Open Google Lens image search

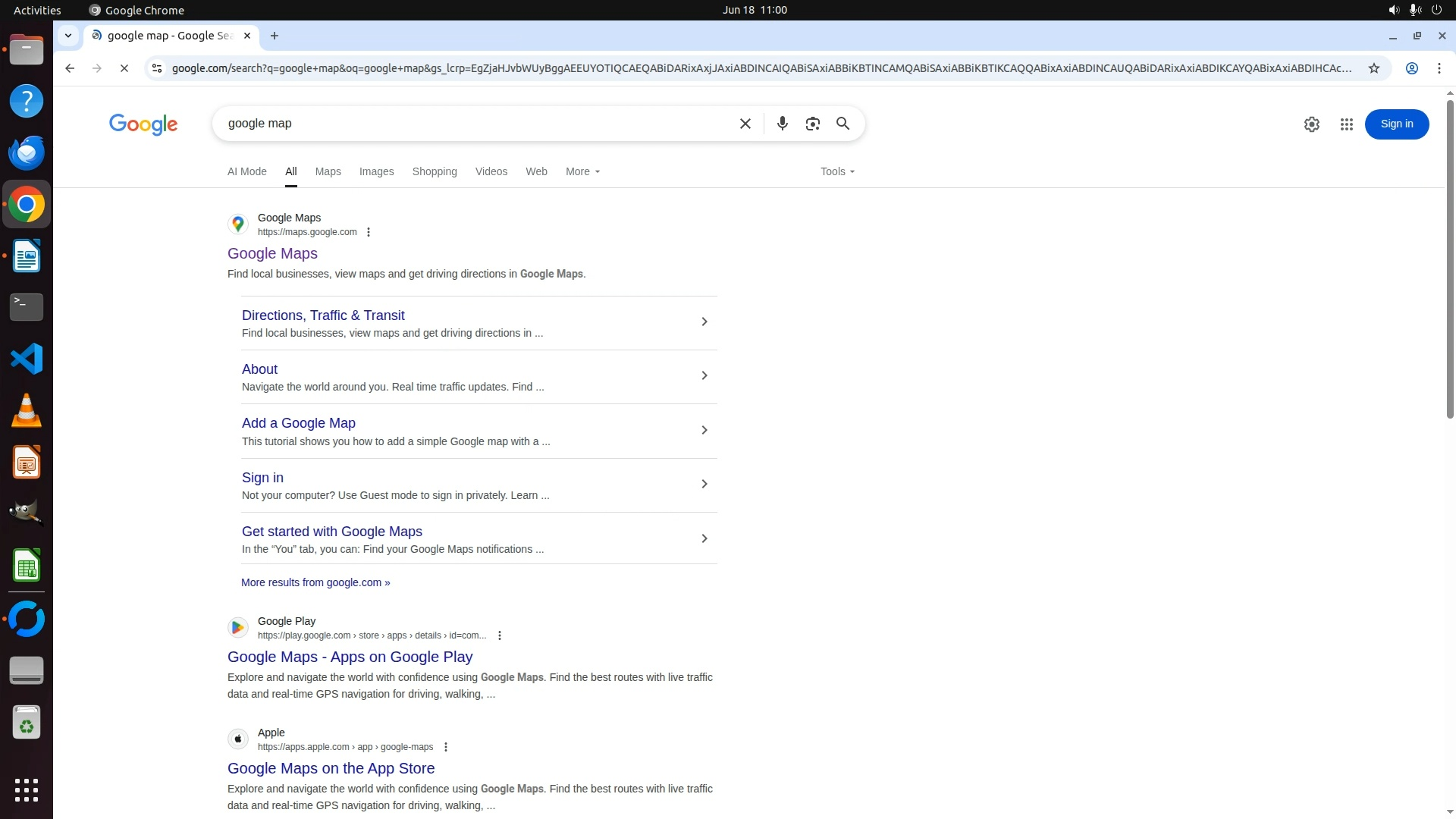[812, 124]
